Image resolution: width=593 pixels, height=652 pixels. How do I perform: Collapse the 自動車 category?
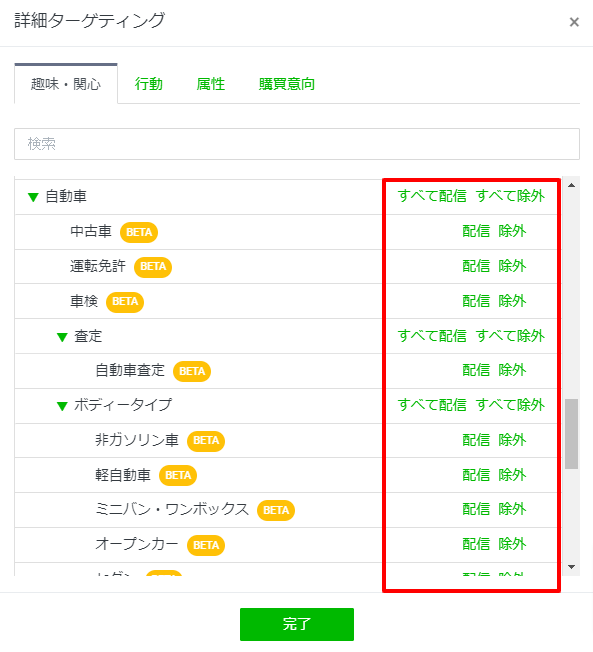pos(33,197)
